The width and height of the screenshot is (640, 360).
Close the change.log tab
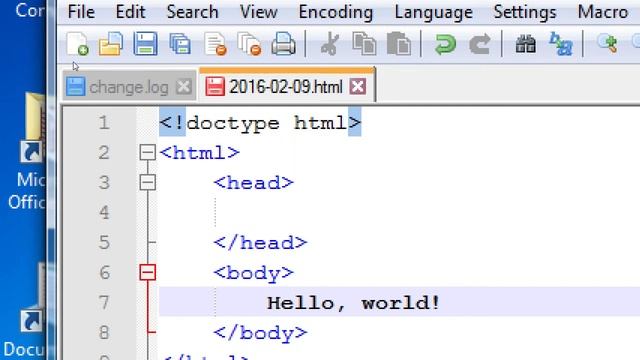click(x=184, y=87)
